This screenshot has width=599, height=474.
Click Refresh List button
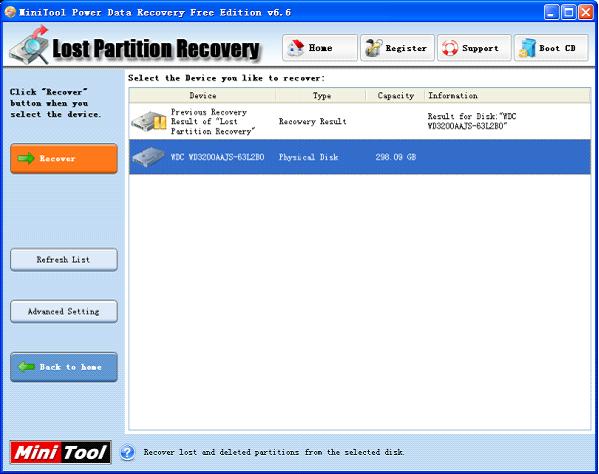tap(64, 260)
